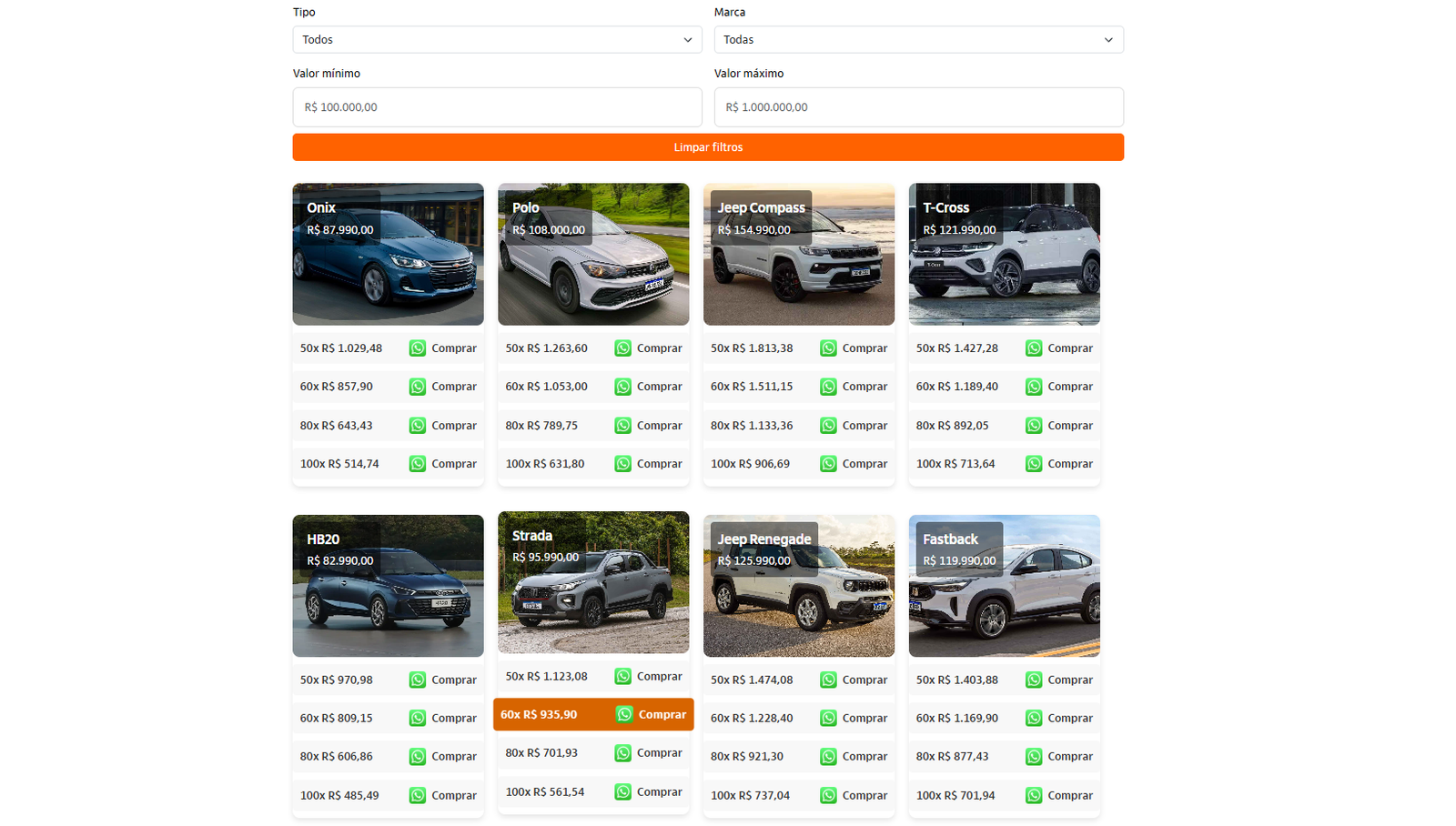Click WhatsApp icon for Jeep Compass 100x plan

tap(829, 464)
